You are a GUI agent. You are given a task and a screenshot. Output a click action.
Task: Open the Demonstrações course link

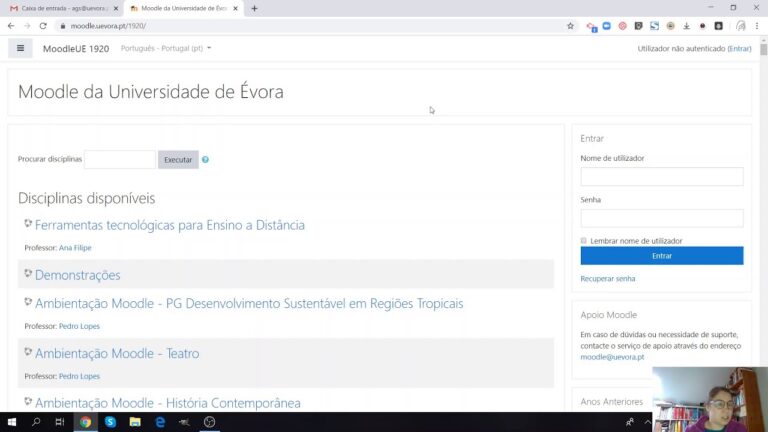pos(77,275)
